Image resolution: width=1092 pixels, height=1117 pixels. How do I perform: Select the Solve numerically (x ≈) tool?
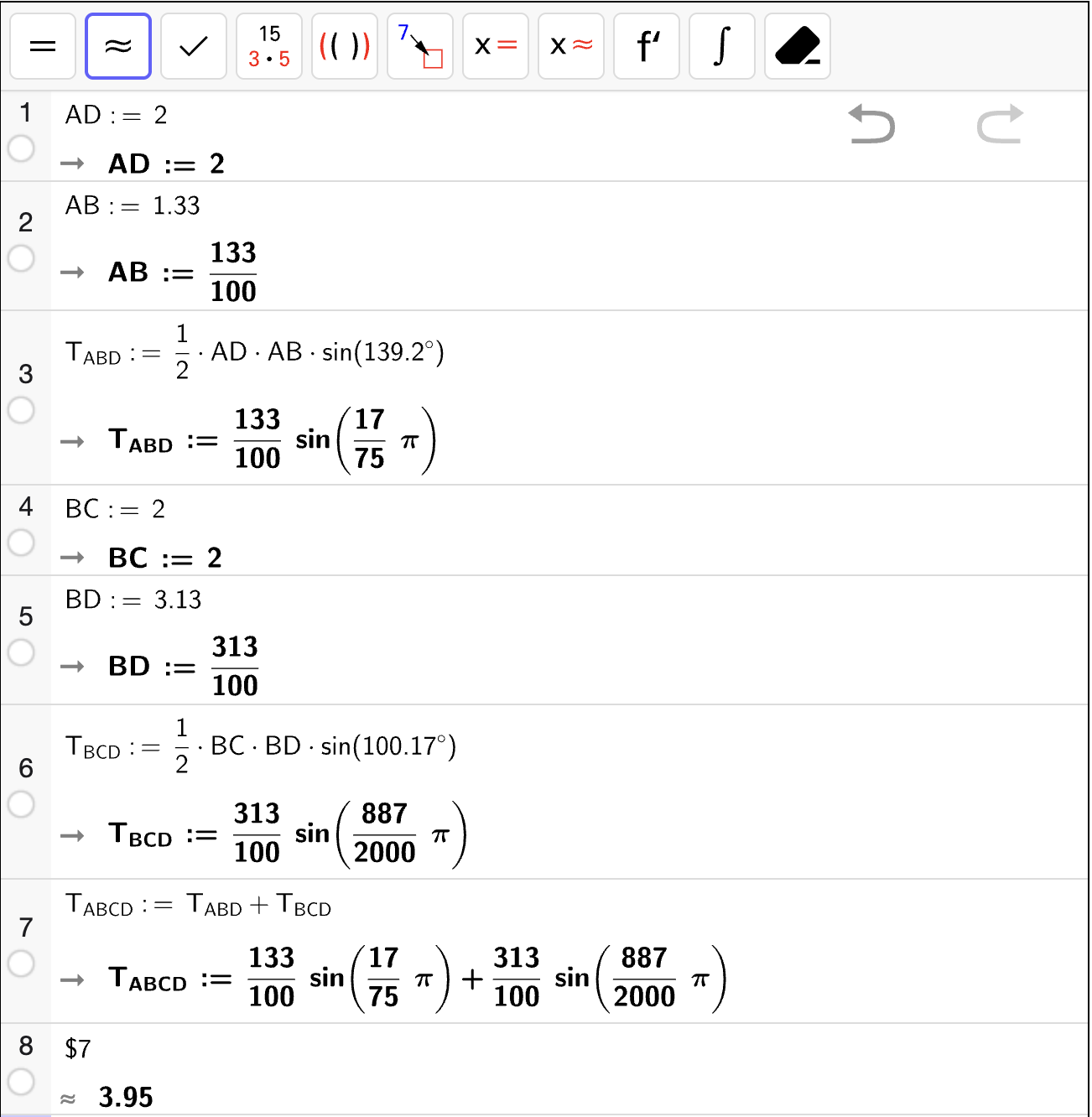coord(571,47)
